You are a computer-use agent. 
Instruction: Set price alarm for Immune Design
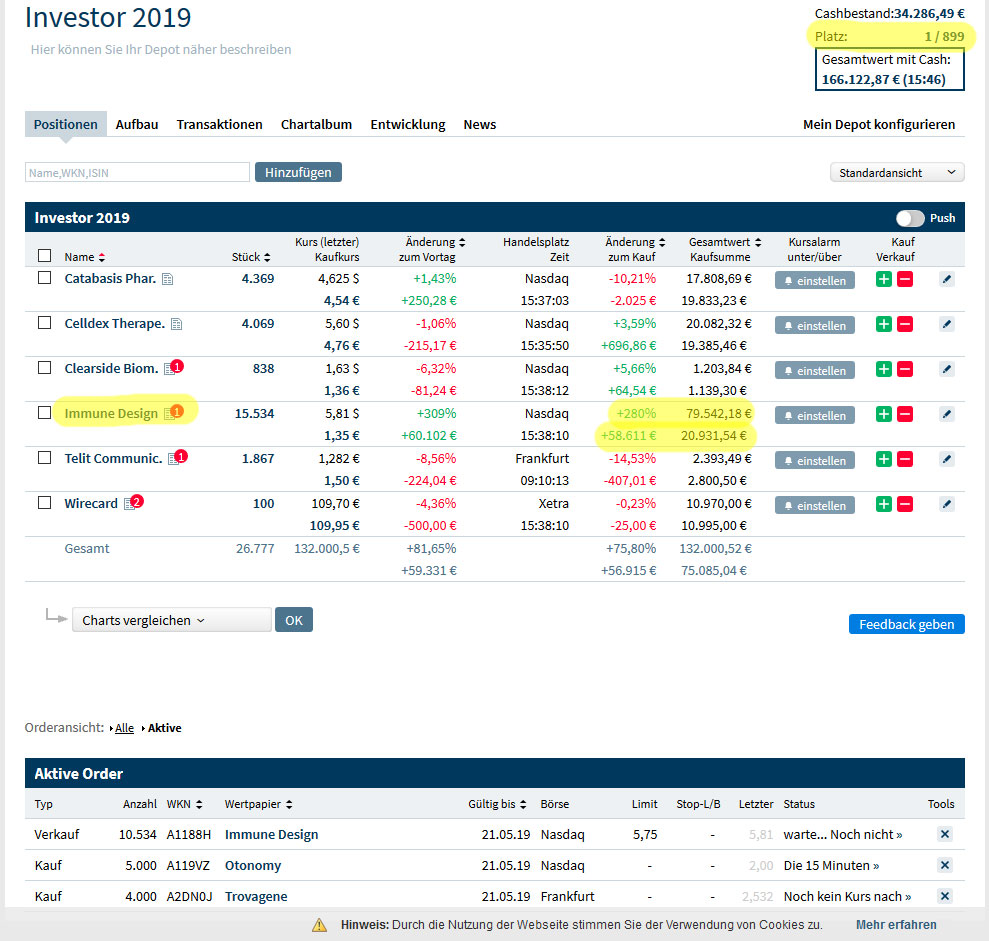tap(814, 416)
